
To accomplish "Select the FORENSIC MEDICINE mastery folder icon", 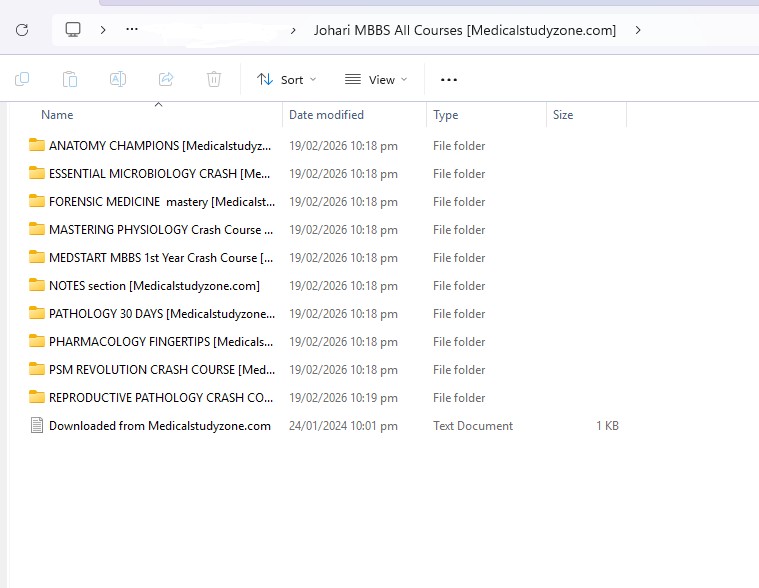I will point(36,201).
